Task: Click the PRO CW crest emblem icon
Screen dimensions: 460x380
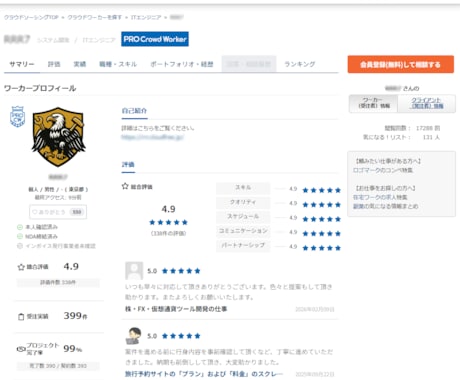Action: [x=18, y=117]
